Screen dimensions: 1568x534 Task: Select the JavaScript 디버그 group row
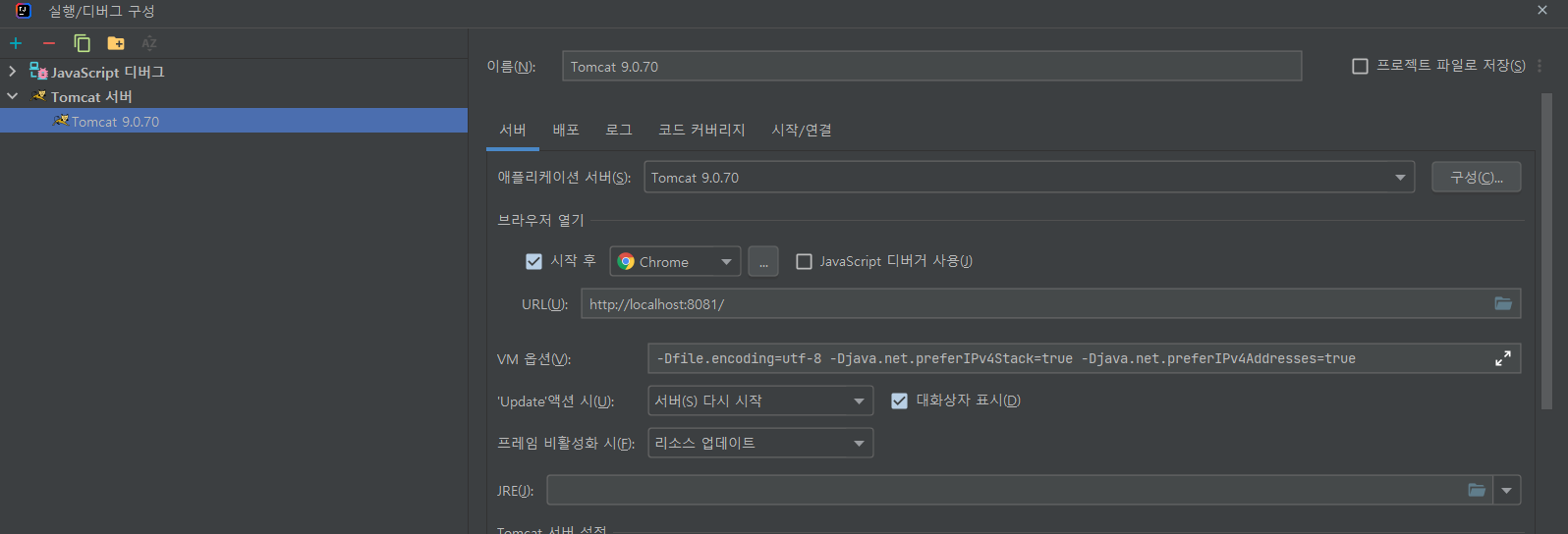[x=234, y=72]
